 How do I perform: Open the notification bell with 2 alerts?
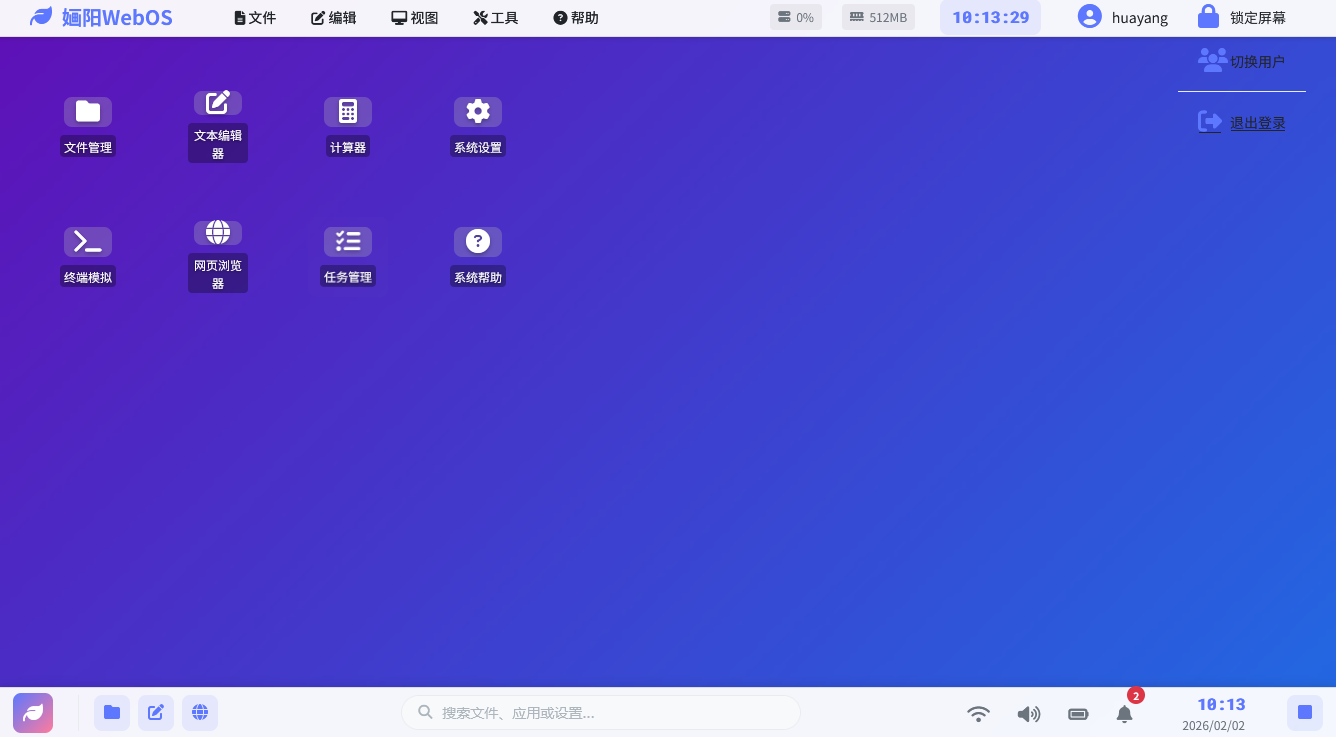coord(1124,714)
